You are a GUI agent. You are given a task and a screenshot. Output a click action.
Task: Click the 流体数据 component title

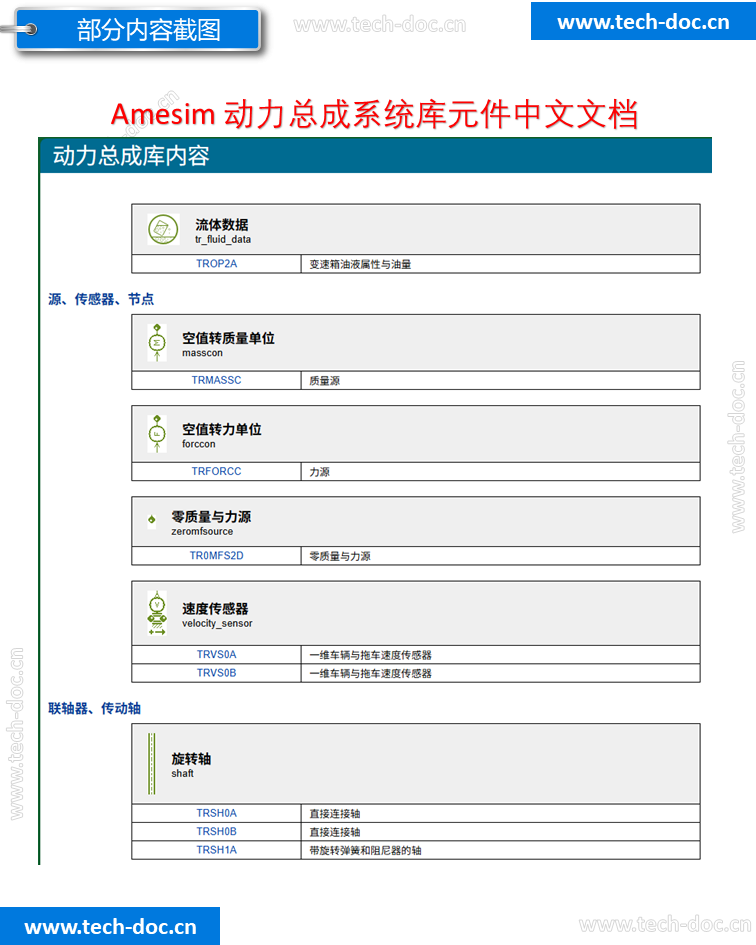click(x=221, y=225)
